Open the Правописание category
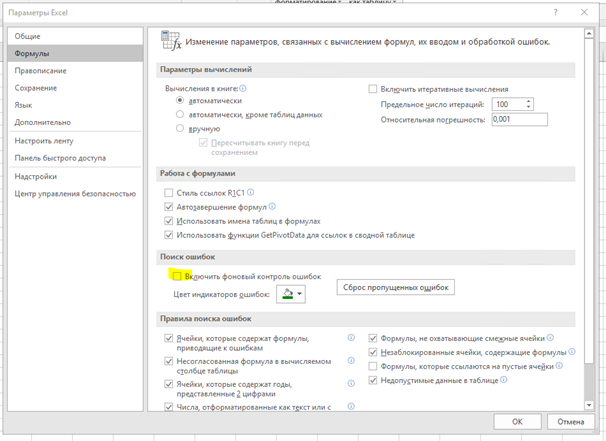 [x=75, y=71]
